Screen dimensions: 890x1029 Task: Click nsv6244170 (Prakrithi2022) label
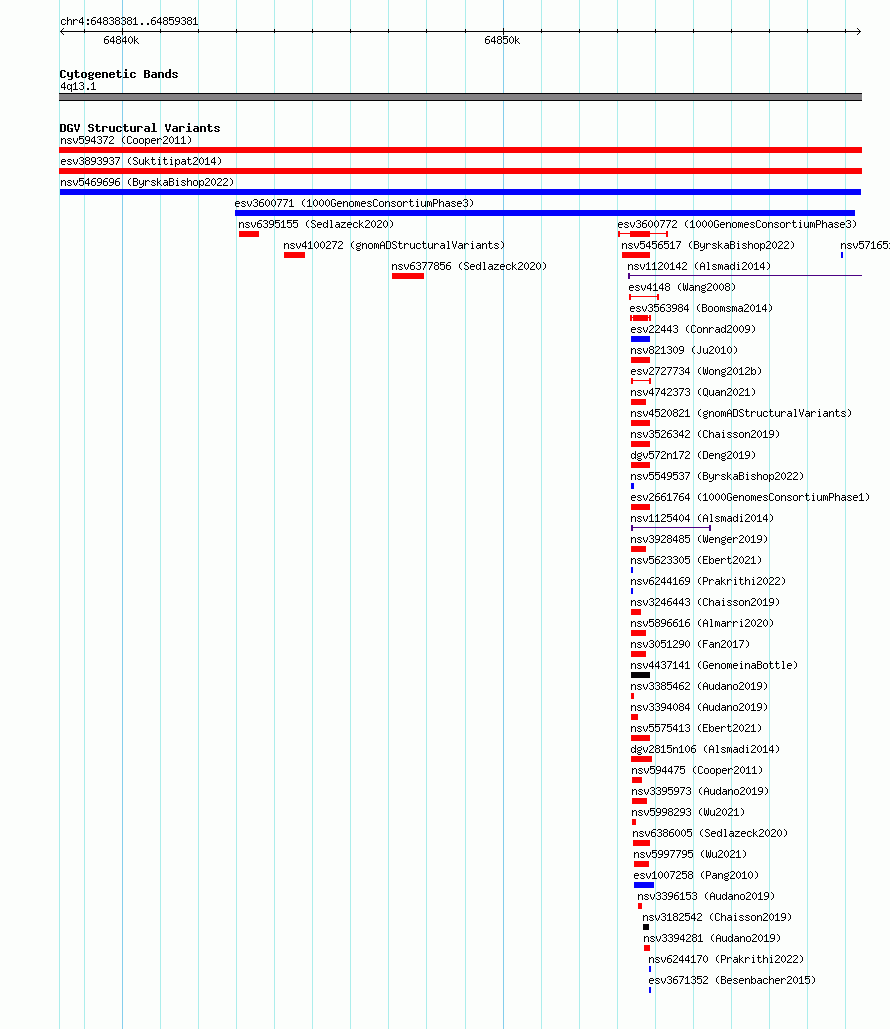[726, 959]
